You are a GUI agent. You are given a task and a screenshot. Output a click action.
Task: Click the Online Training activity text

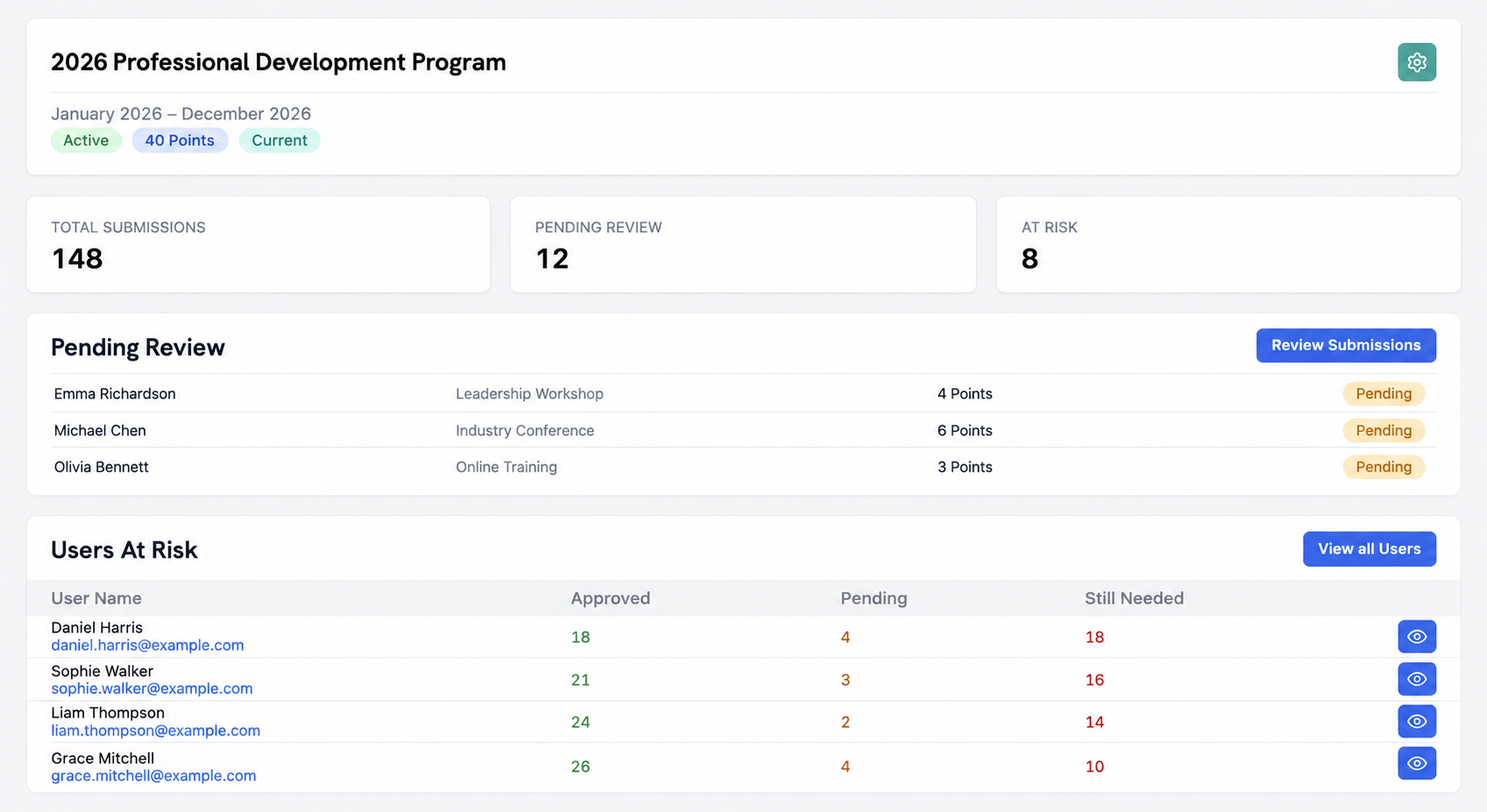(506, 467)
